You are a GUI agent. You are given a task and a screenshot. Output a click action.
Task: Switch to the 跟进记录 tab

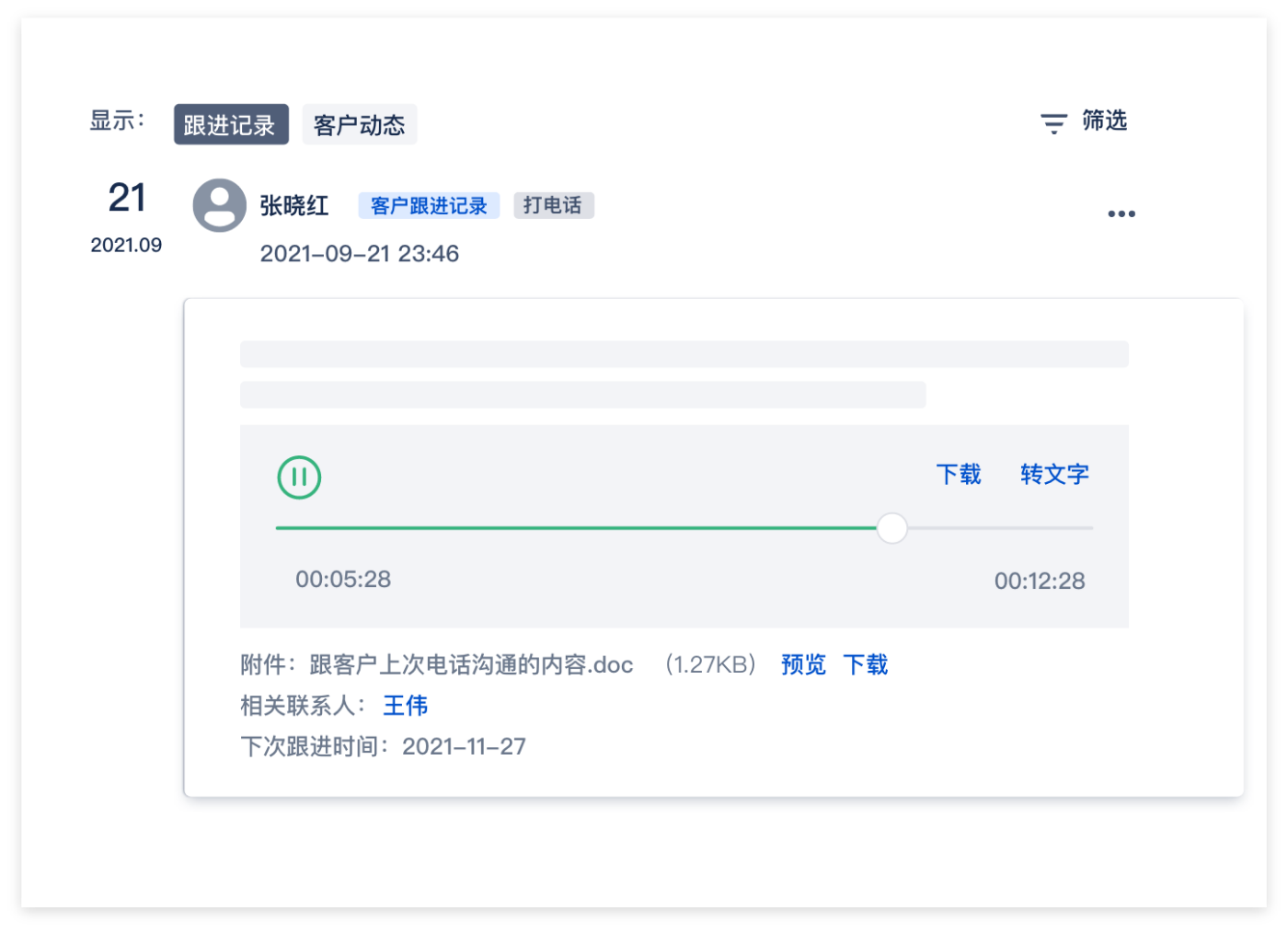click(x=230, y=125)
